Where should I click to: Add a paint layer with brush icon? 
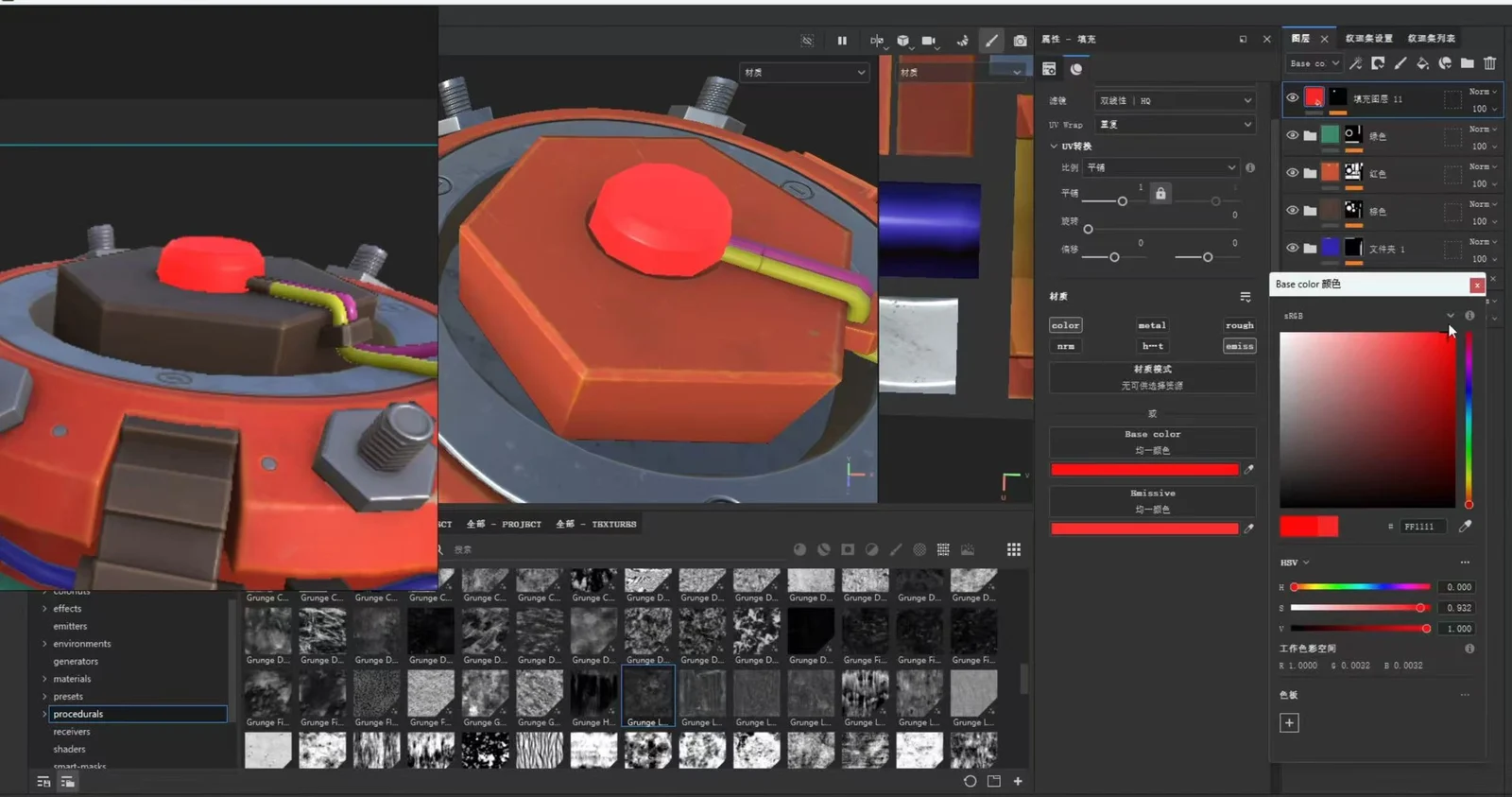click(1400, 63)
